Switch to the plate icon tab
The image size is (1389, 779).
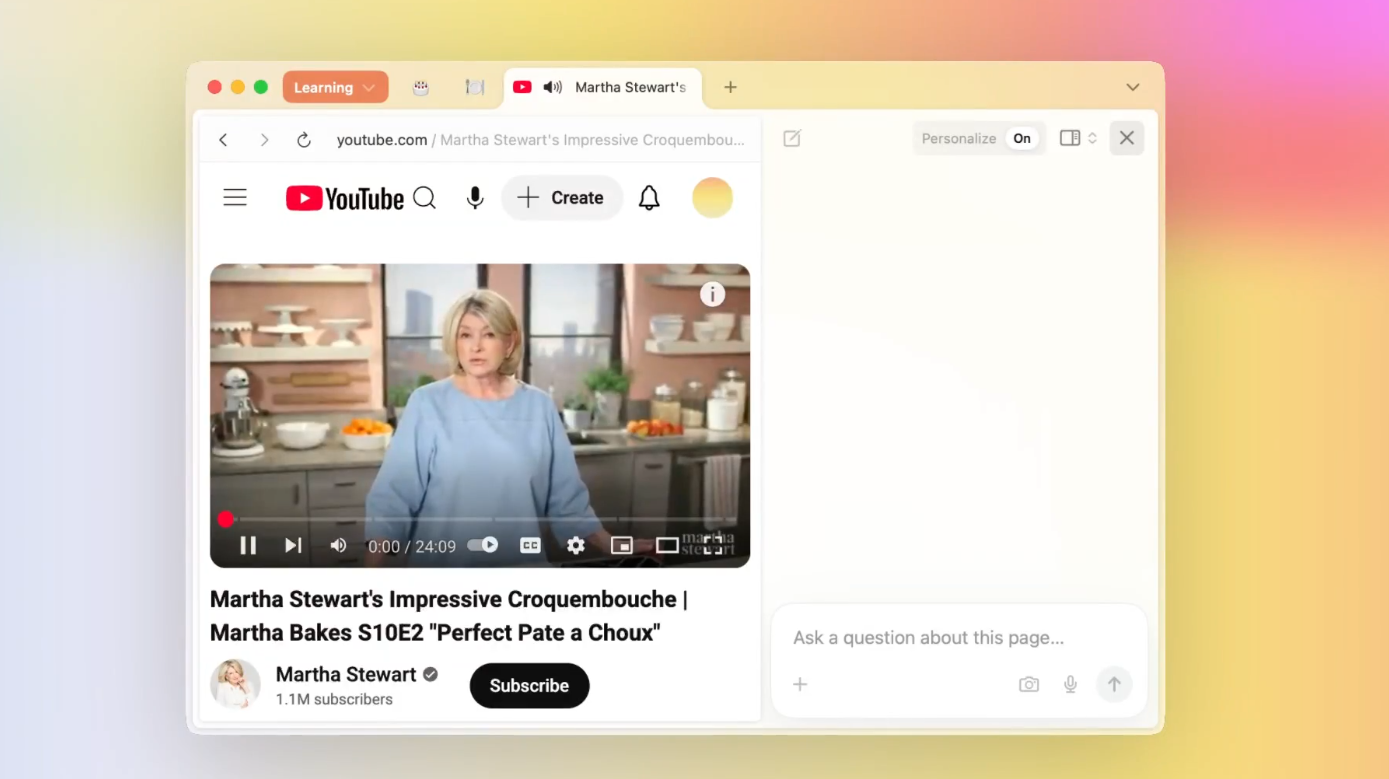(x=475, y=87)
